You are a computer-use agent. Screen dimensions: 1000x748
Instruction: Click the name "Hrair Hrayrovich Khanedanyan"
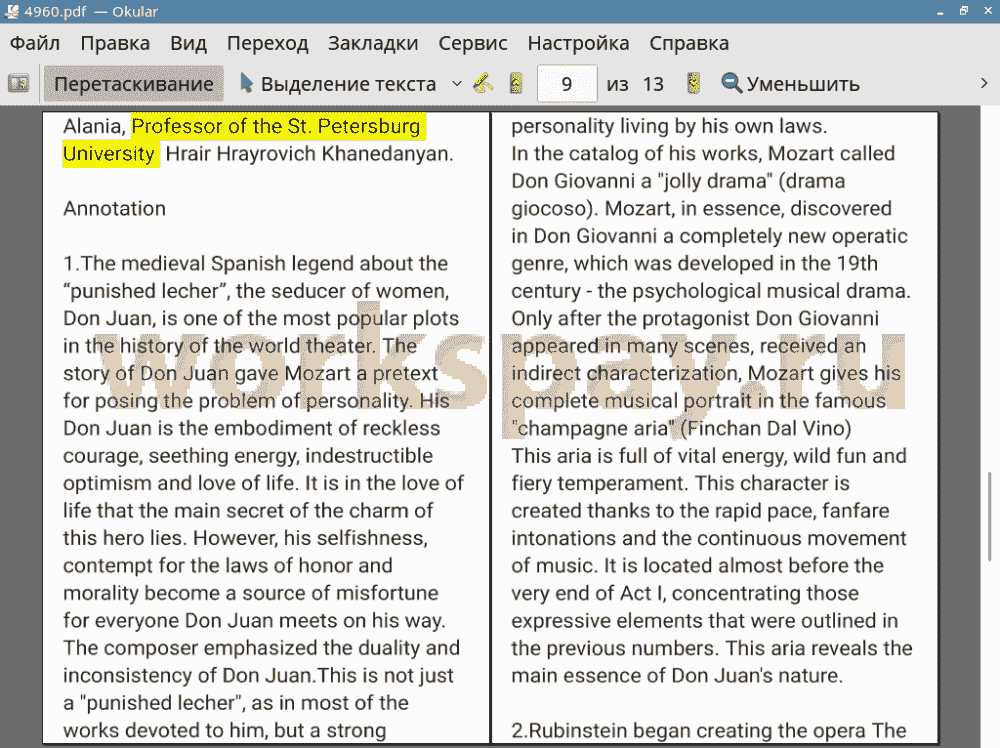[307, 154]
